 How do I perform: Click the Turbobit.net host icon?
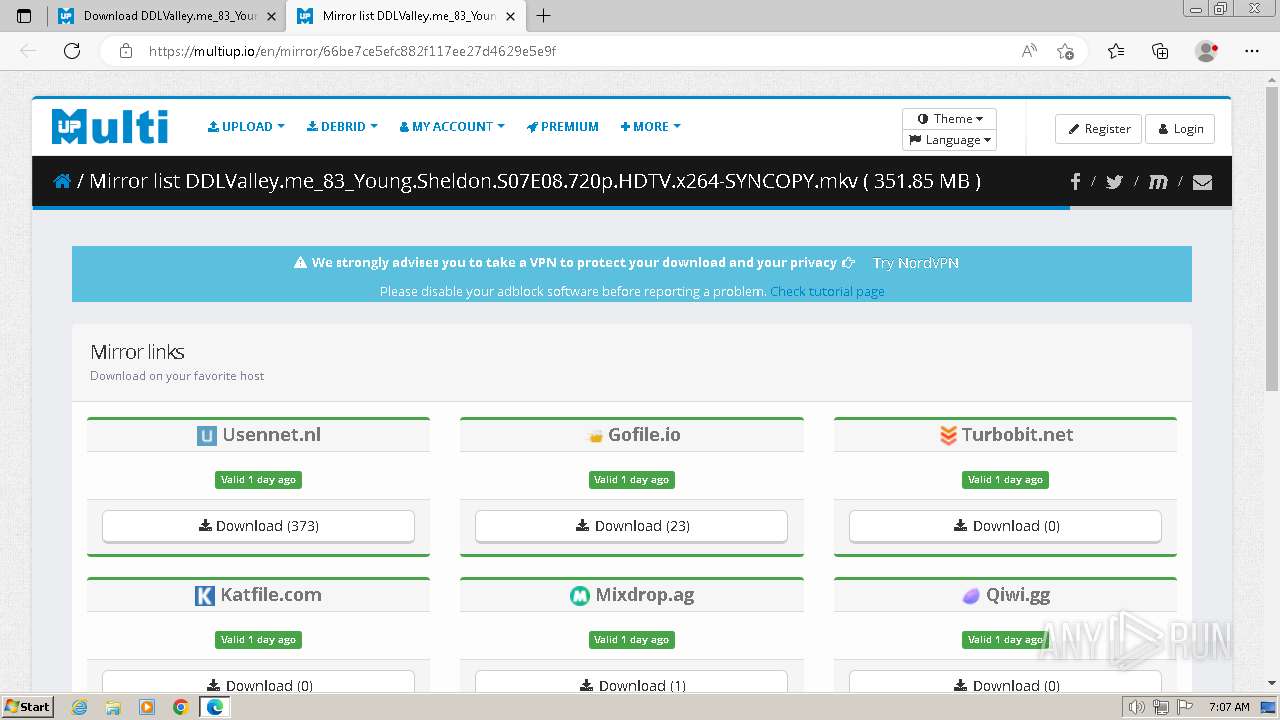948,435
